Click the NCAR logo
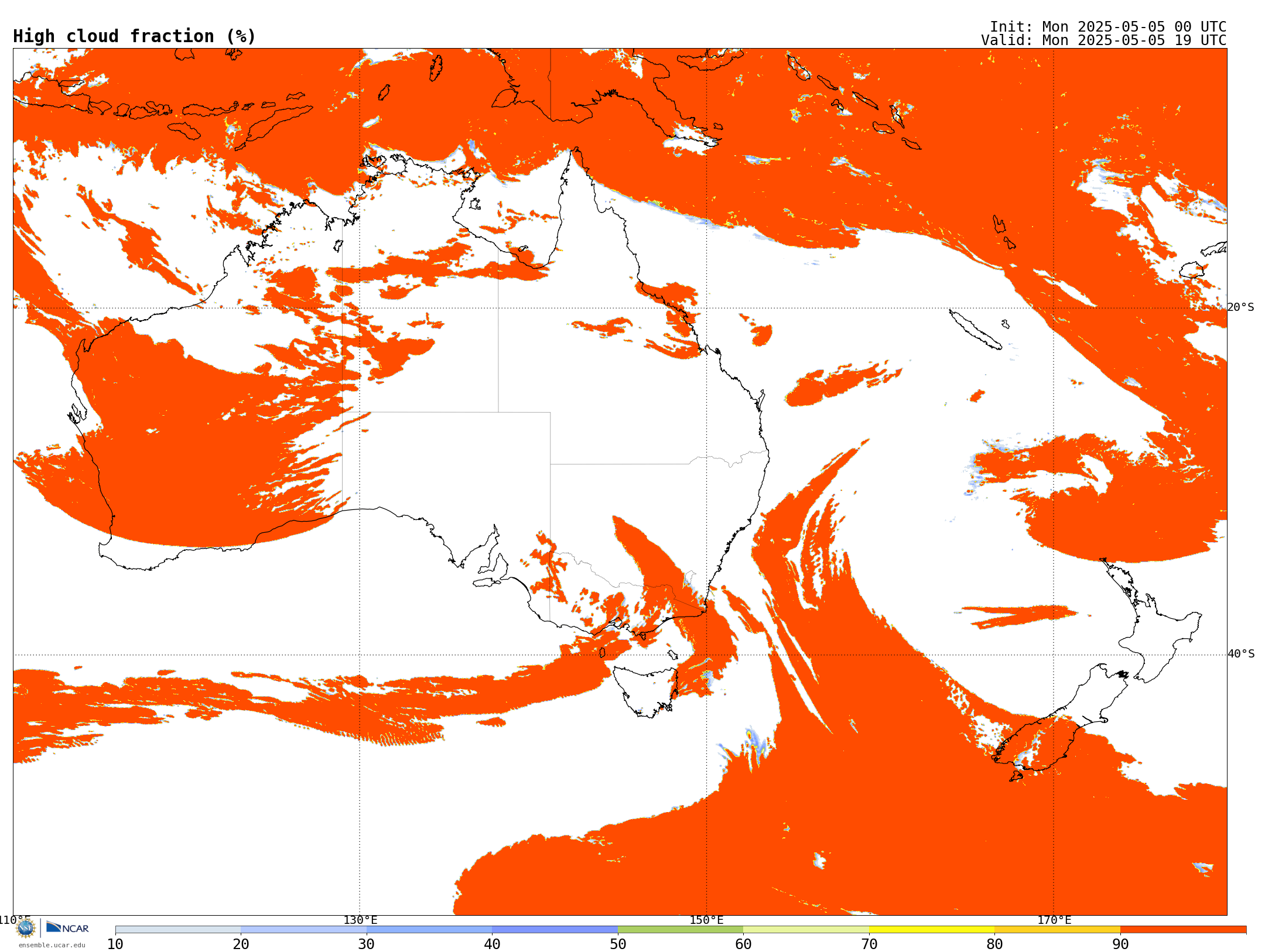 click(67, 927)
